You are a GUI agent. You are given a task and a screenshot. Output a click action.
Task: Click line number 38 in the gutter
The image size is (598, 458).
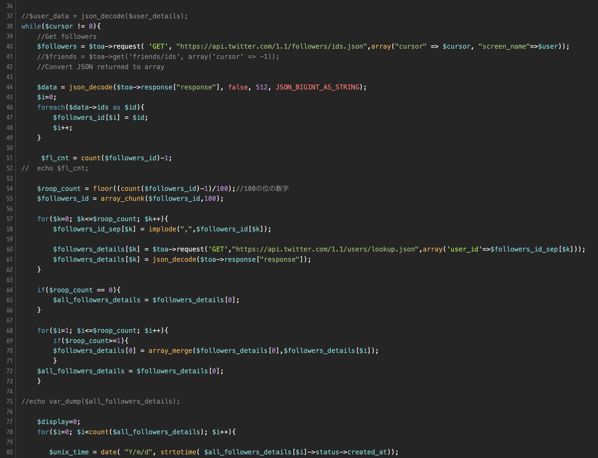[x=10, y=26]
